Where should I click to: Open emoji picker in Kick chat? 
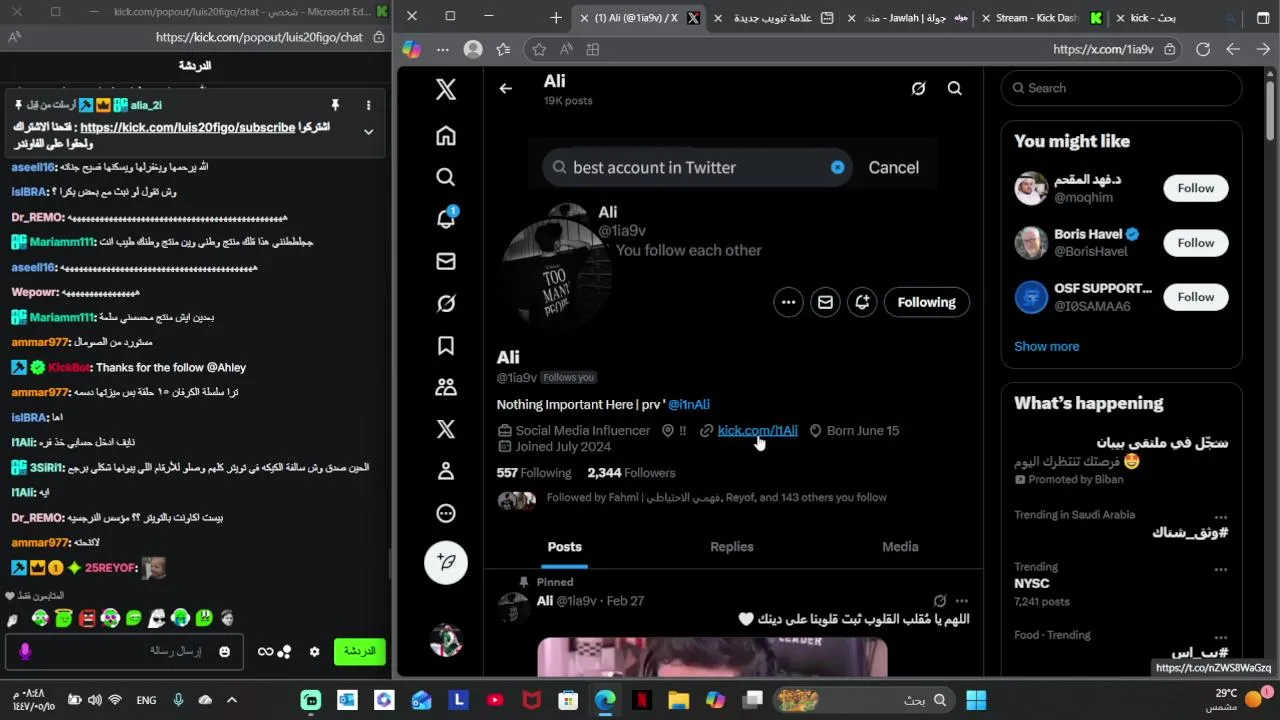click(x=224, y=651)
